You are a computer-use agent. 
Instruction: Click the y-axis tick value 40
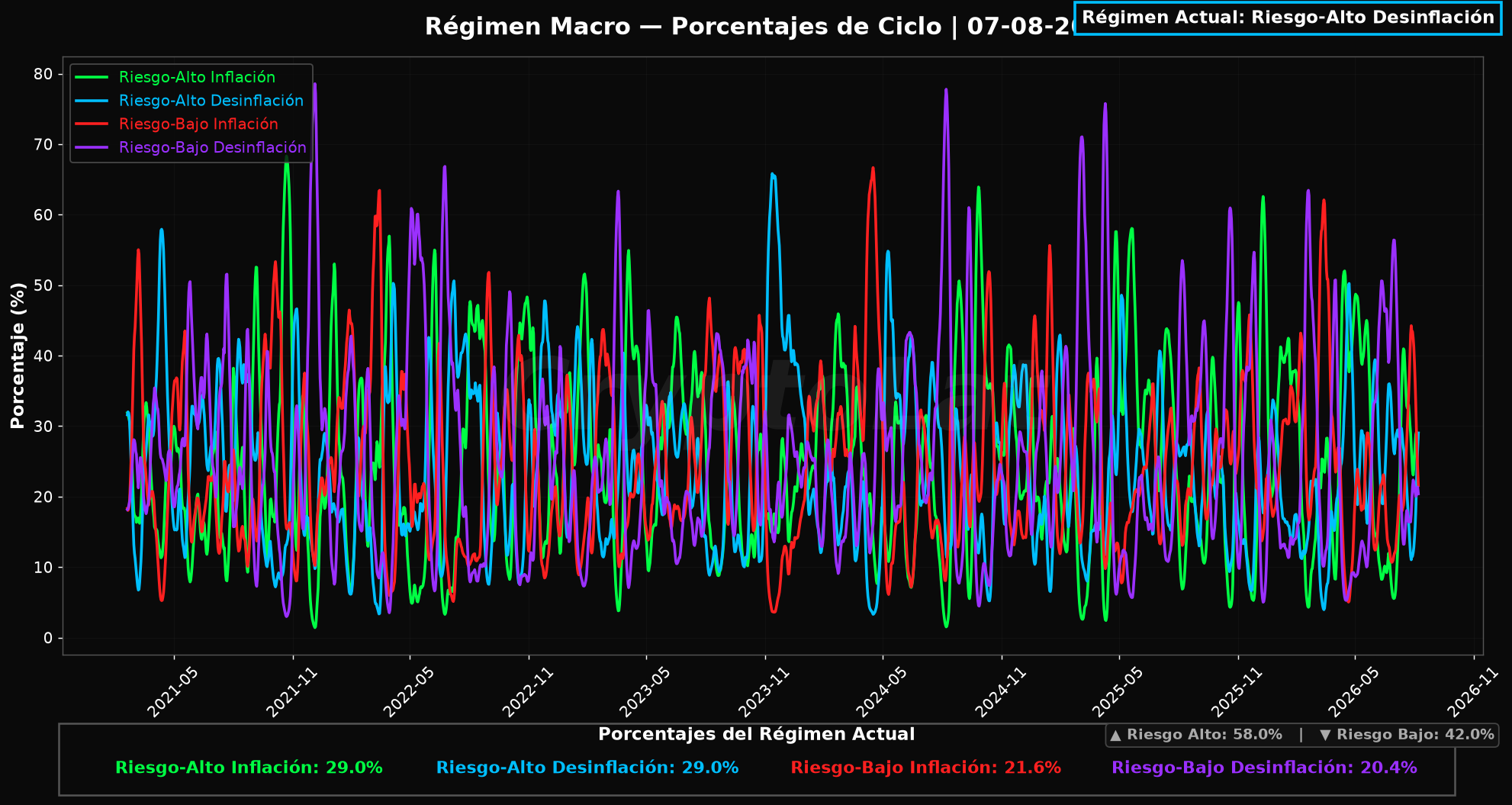click(43, 356)
